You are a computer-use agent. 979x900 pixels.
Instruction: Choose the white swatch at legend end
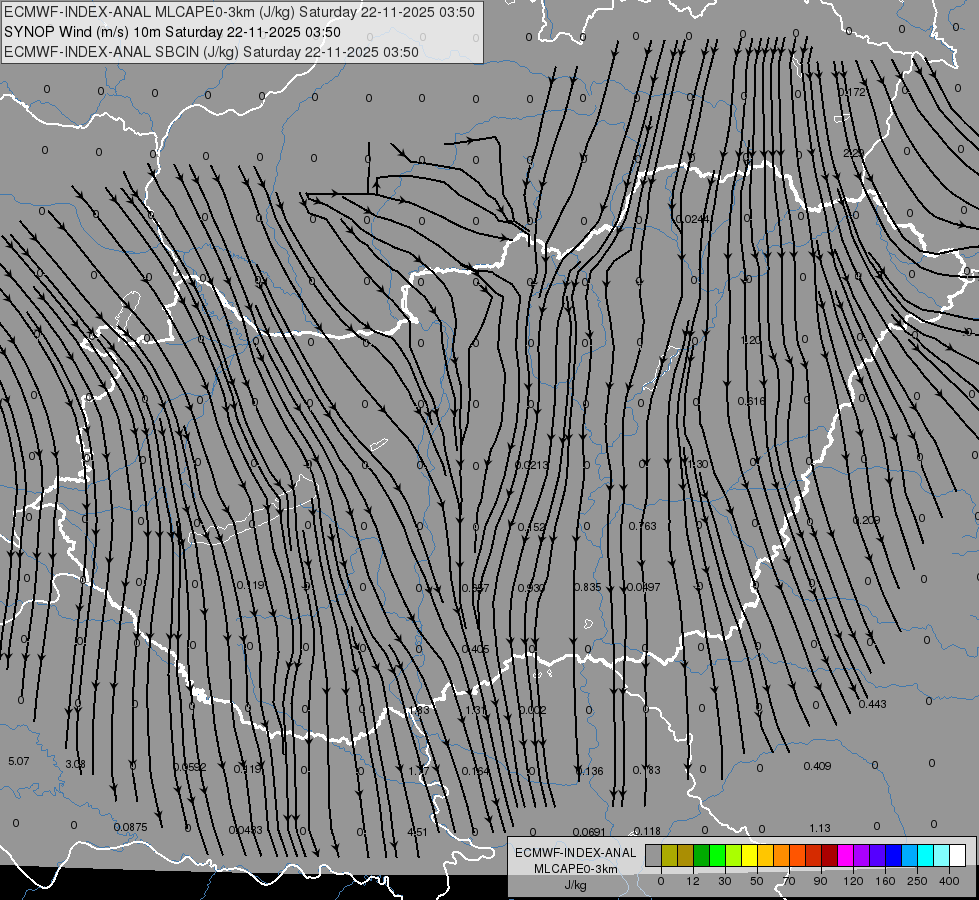coord(958,855)
